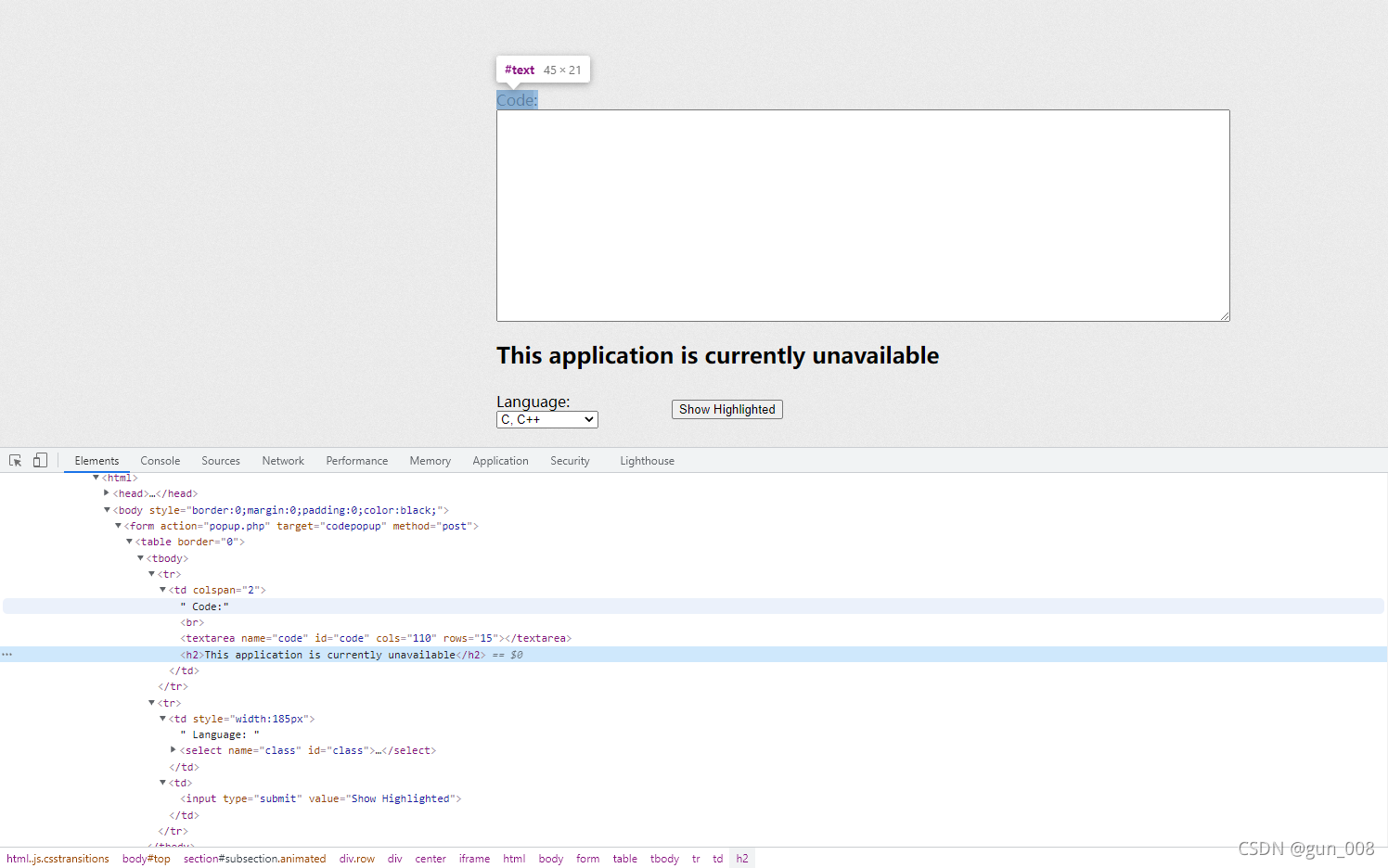This screenshot has height=868, width=1388.
Task: Toggle the device toolbar icon
Action: click(40, 460)
